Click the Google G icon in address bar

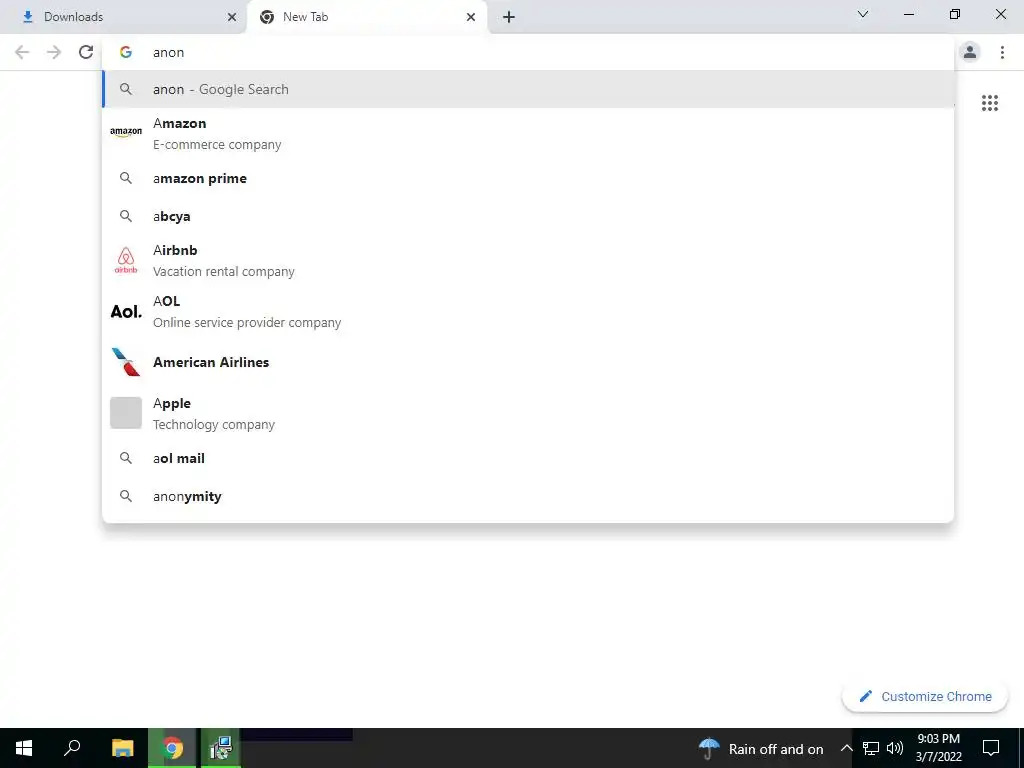pyautogui.click(x=126, y=52)
